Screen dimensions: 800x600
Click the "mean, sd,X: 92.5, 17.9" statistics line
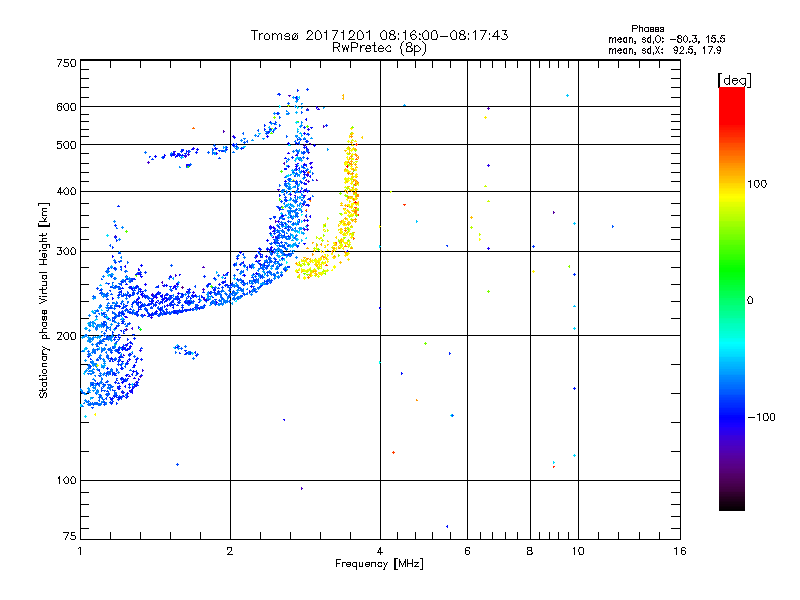pos(665,51)
